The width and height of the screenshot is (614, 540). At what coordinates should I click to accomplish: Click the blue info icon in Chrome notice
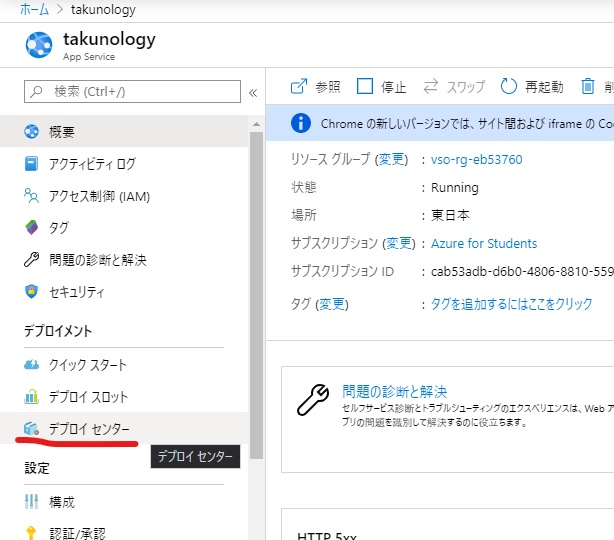point(301,123)
